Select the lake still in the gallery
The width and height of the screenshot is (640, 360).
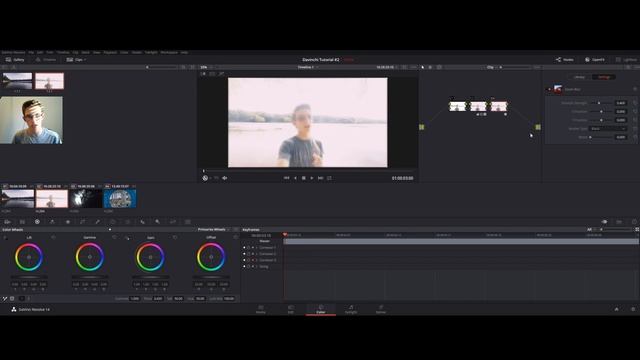coord(17,81)
